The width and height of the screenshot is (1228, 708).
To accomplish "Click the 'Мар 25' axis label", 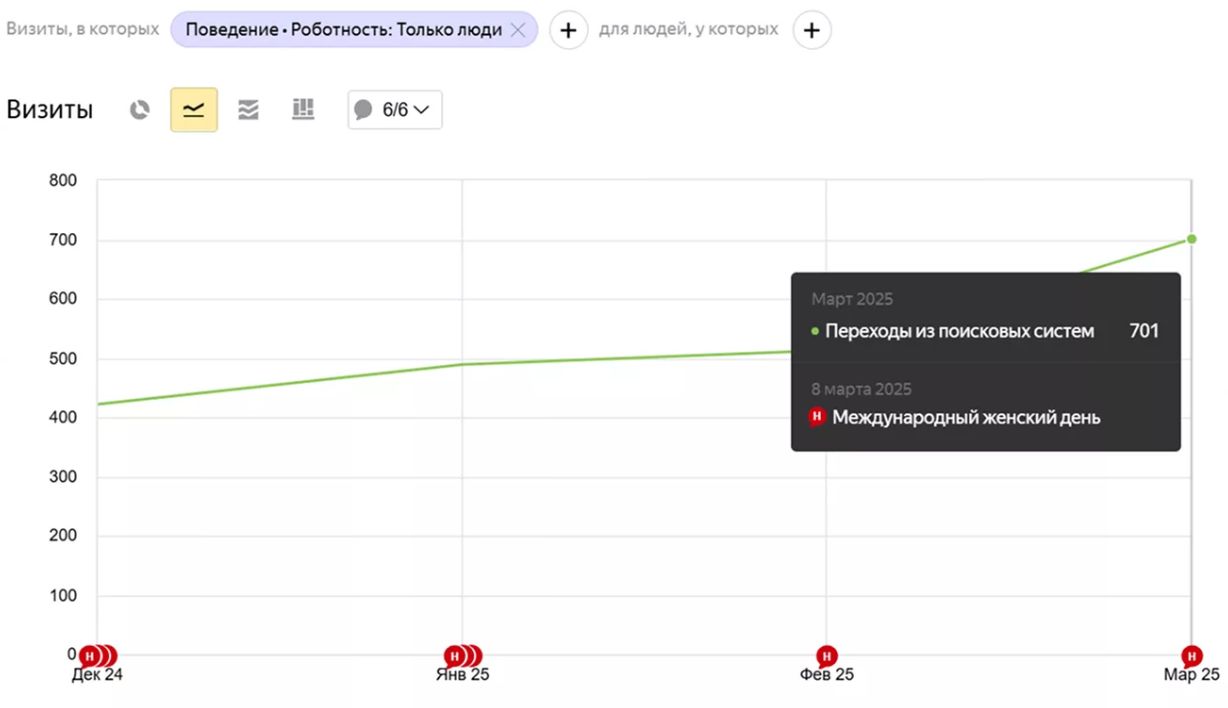I will (1191, 676).
